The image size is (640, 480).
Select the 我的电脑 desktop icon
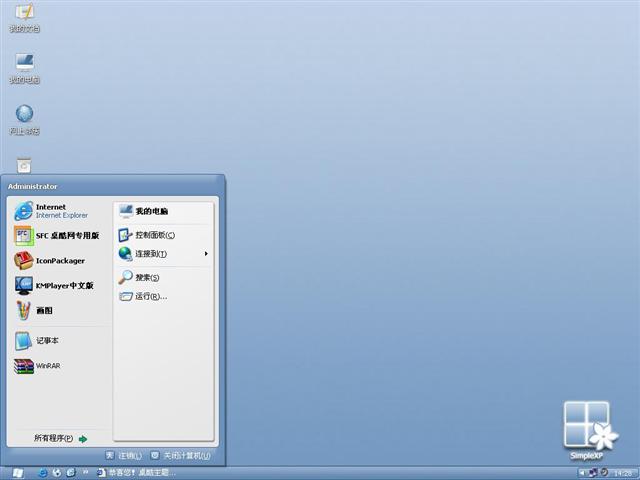click(24, 69)
